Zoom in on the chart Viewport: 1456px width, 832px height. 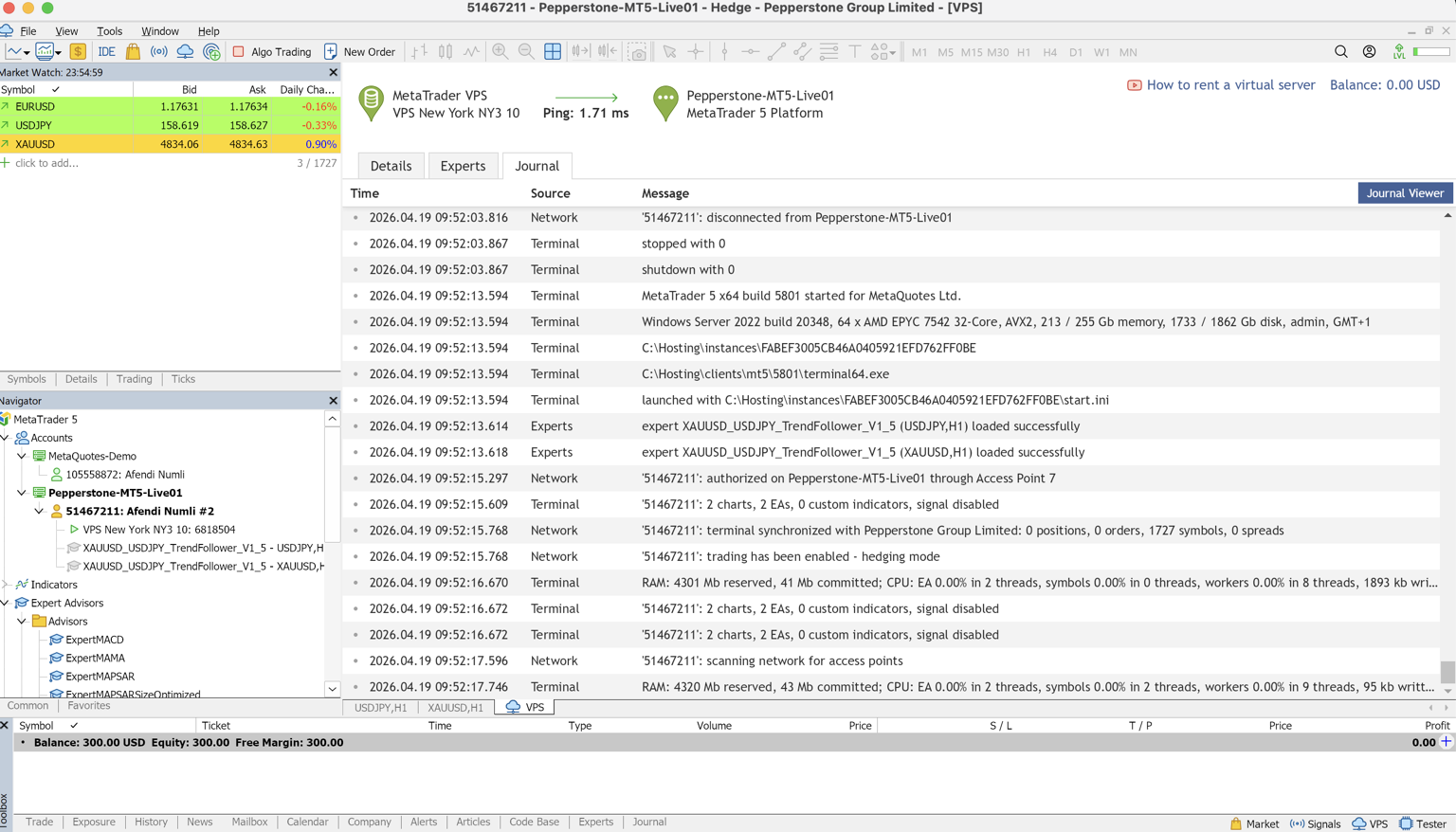pos(500,52)
